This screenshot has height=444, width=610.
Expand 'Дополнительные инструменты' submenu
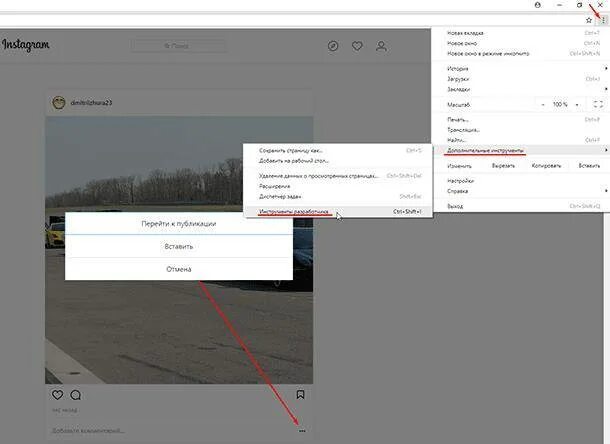coord(520,150)
